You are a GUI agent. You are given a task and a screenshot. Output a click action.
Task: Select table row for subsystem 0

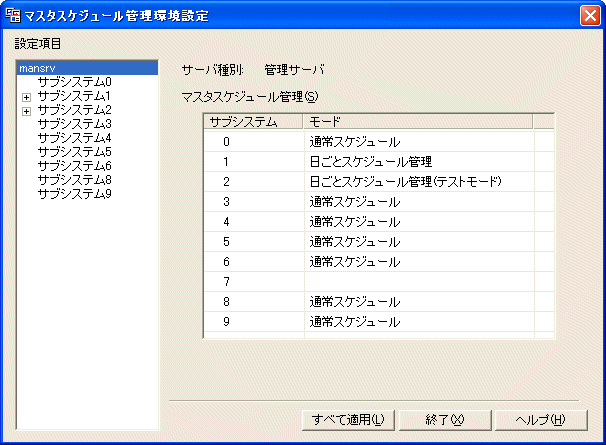(379, 142)
